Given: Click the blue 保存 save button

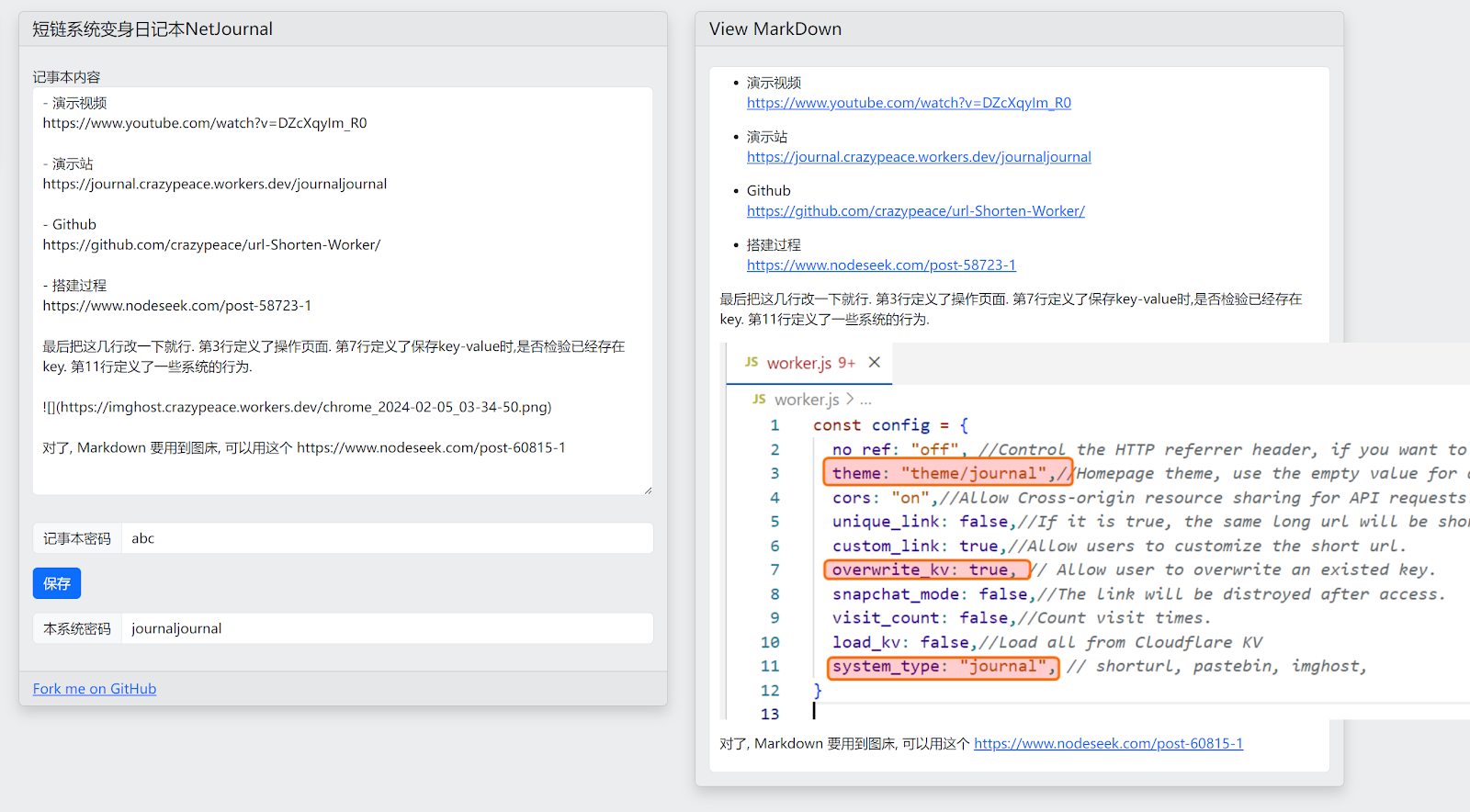Looking at the screenshot, I should pyautogui.click(x=57, y=583).
